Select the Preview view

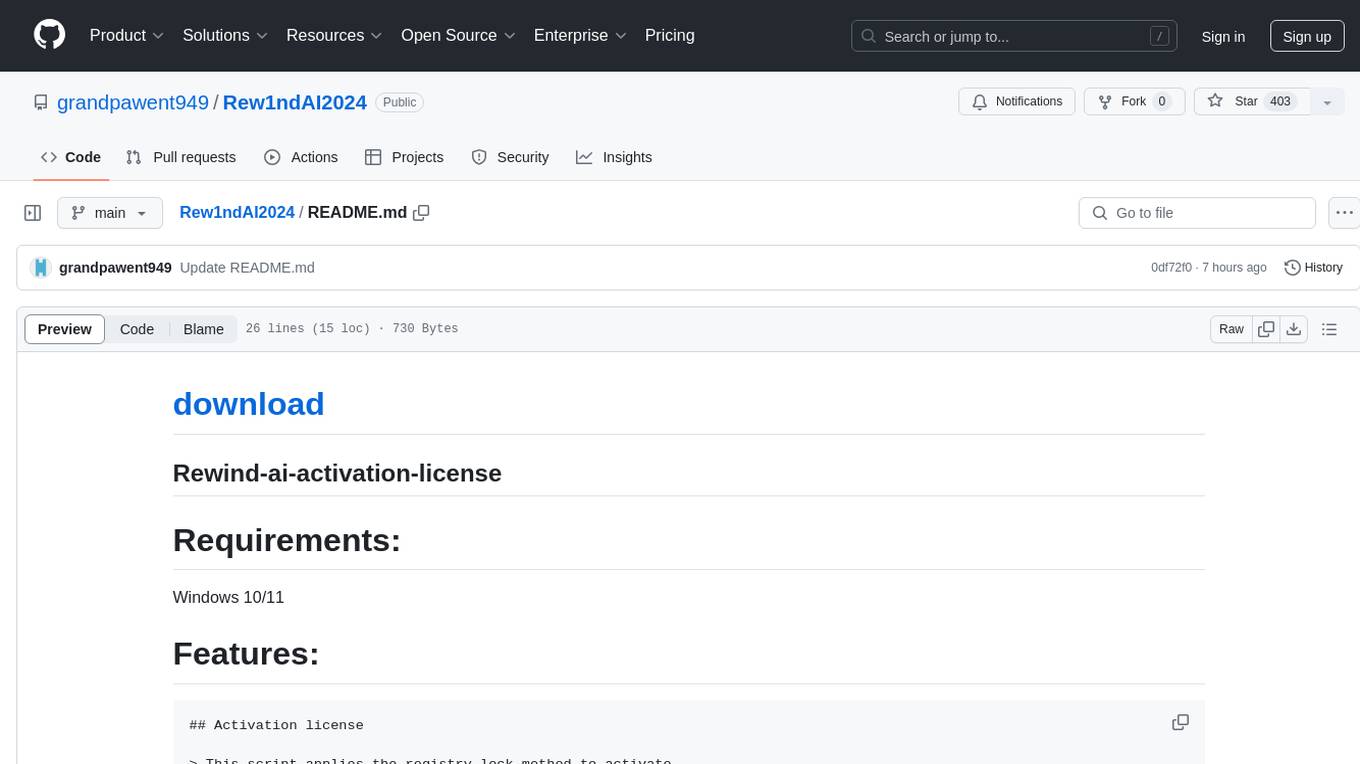[65, 329]
